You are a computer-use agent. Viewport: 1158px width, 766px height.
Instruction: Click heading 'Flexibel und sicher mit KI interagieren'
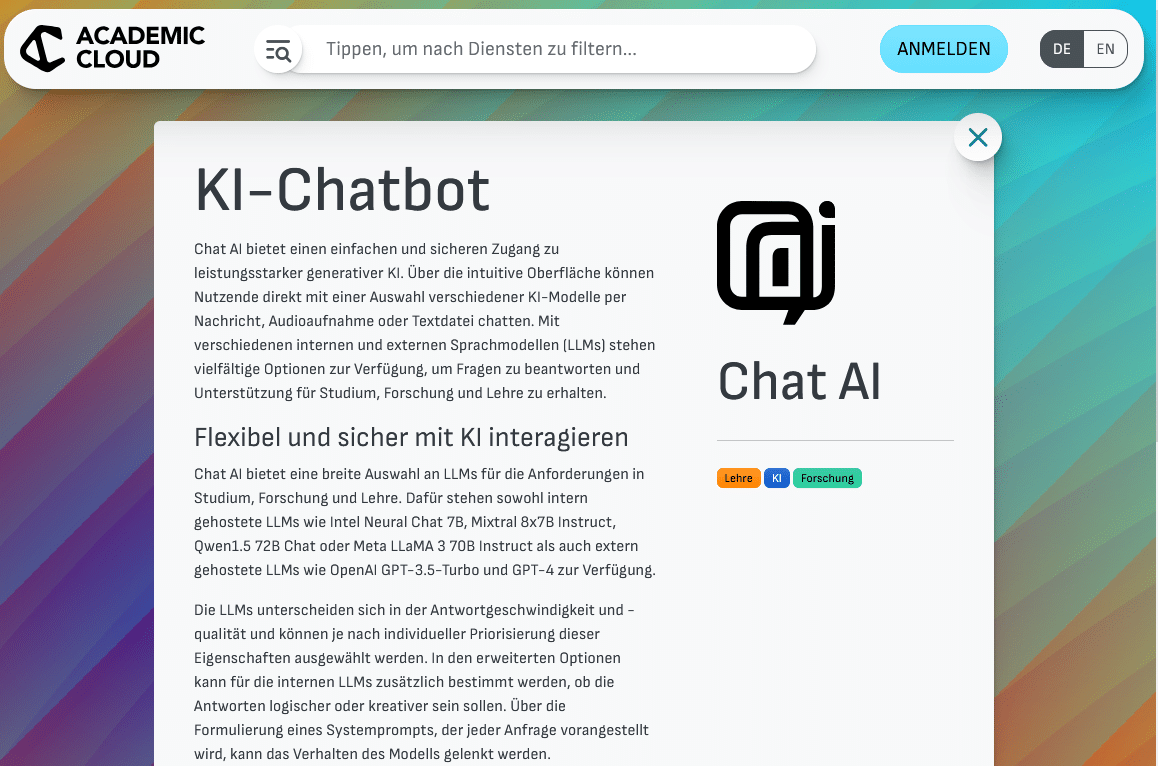[411, 437]
